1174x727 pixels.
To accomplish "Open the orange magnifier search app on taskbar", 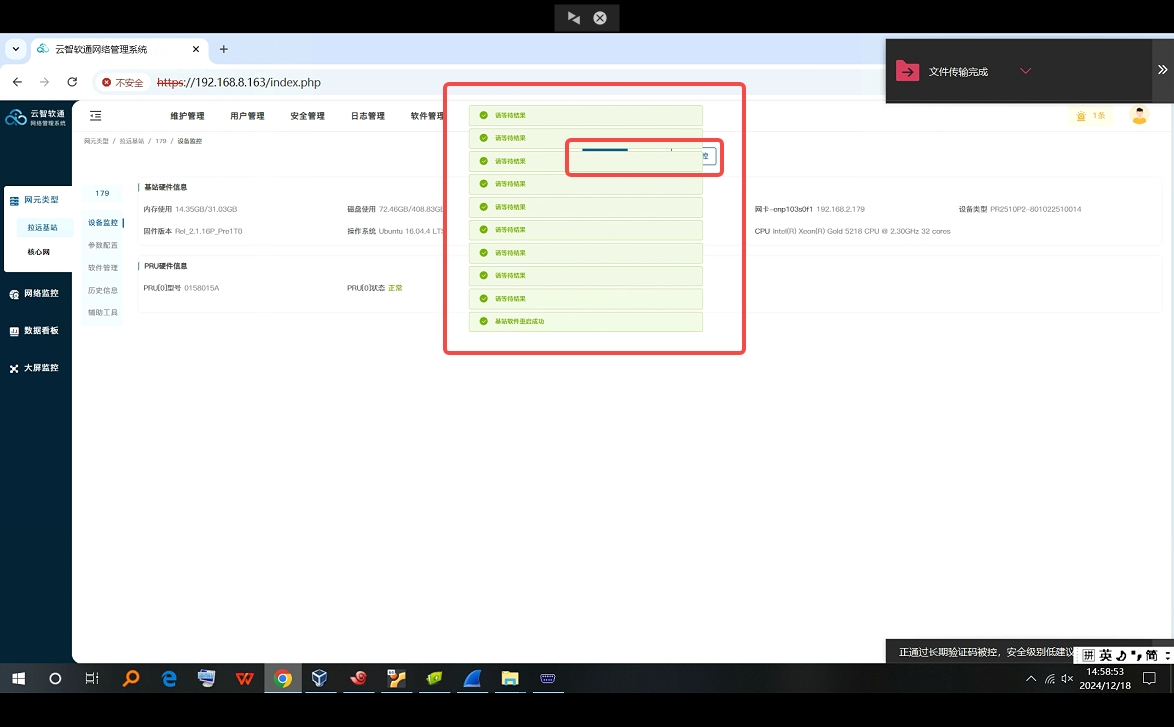I will [131, 678].
